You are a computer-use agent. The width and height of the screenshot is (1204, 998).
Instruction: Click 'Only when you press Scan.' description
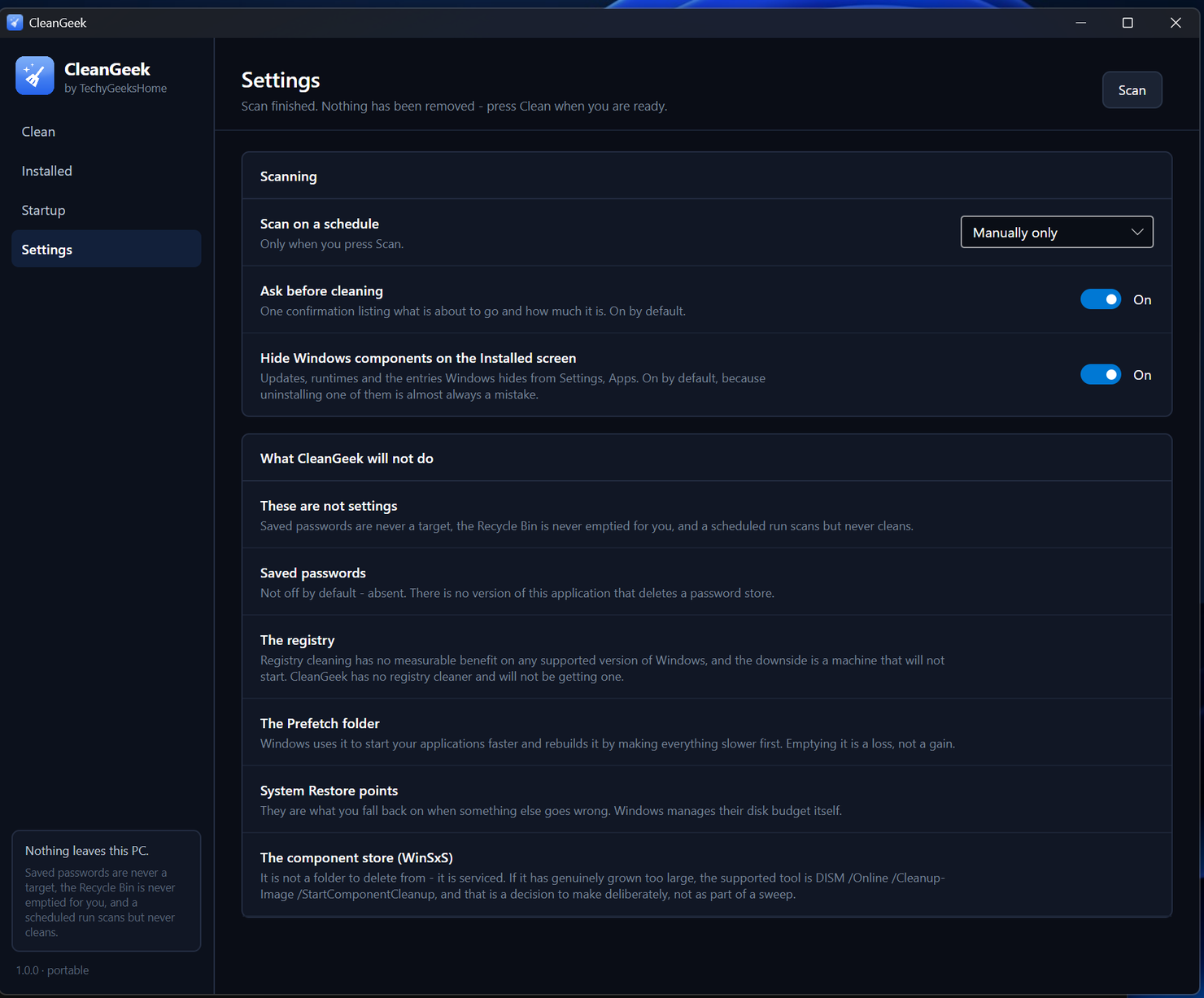coord(332,244)
